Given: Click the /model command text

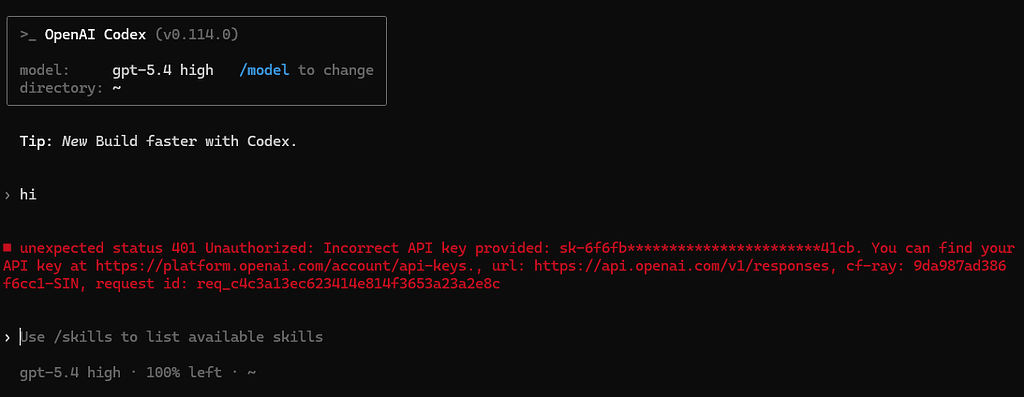Looking at the screenshot, I should [x=264, y=70].
